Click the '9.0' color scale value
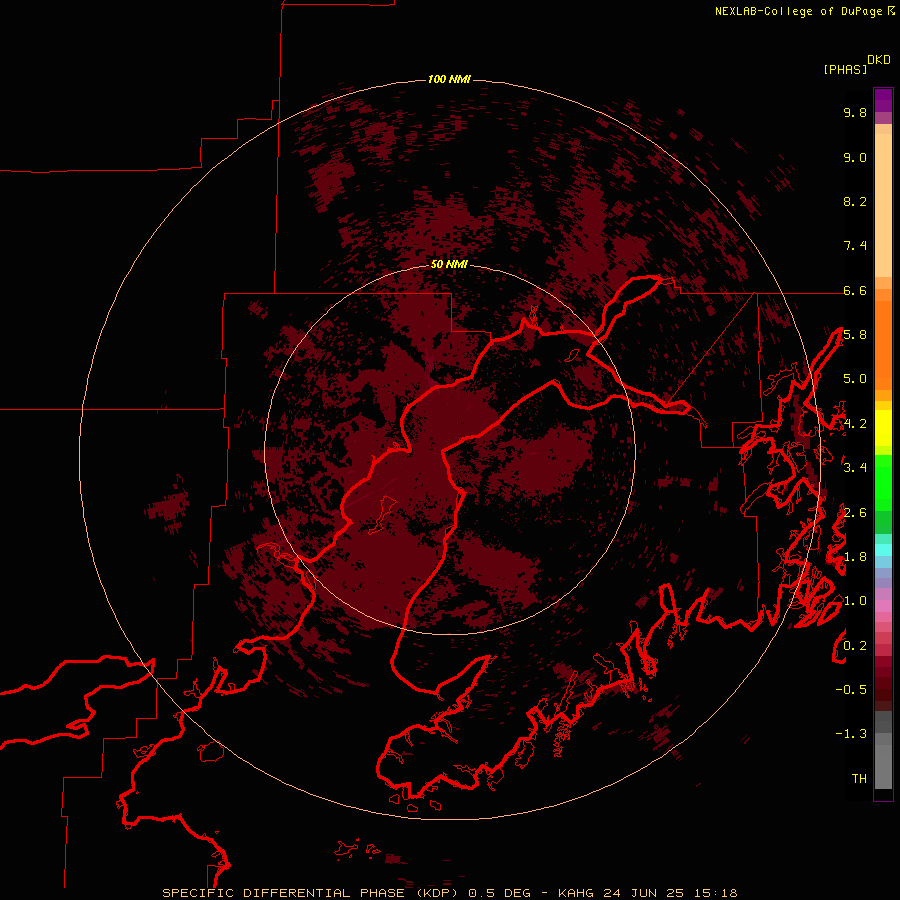This screenshot has height=900, width=900. pyautogui.click(x=855, y=157)
